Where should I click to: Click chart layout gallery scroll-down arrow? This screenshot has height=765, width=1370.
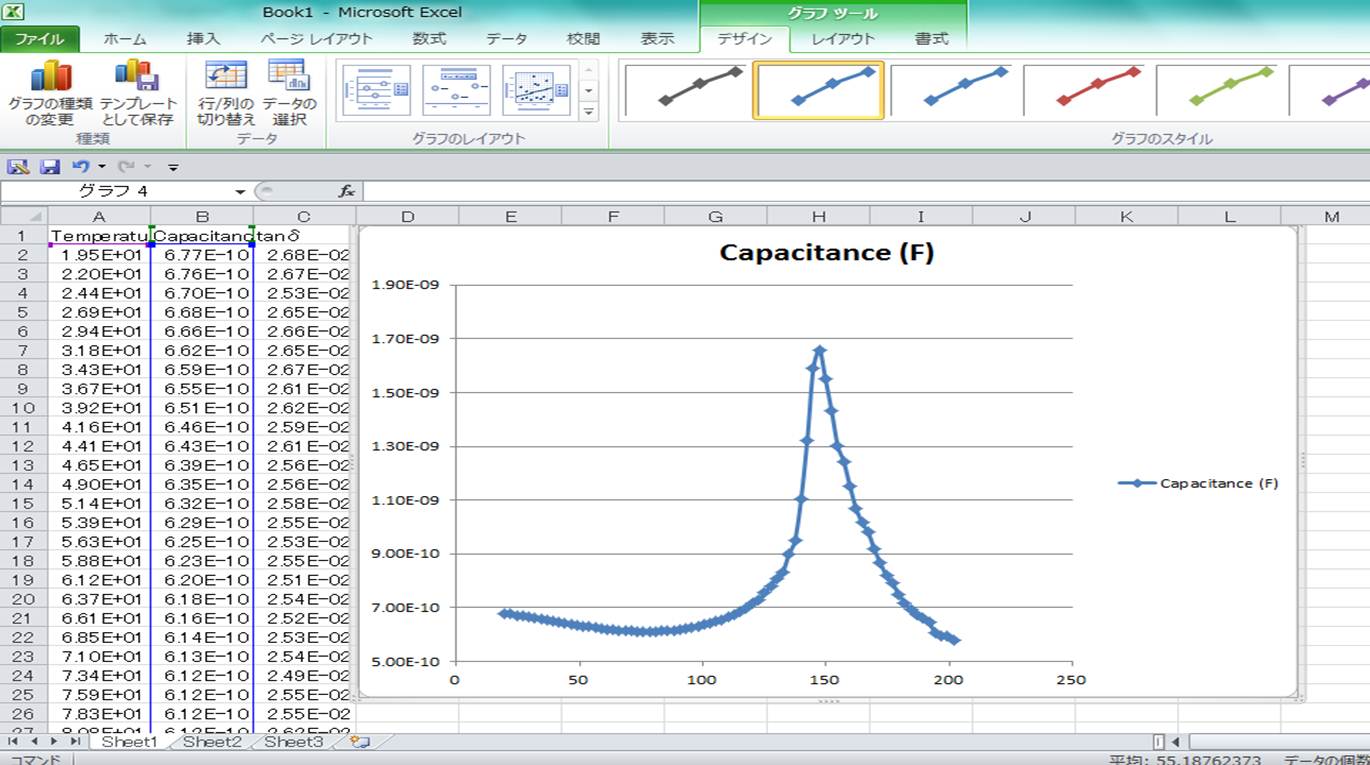(x=588, y=90)
